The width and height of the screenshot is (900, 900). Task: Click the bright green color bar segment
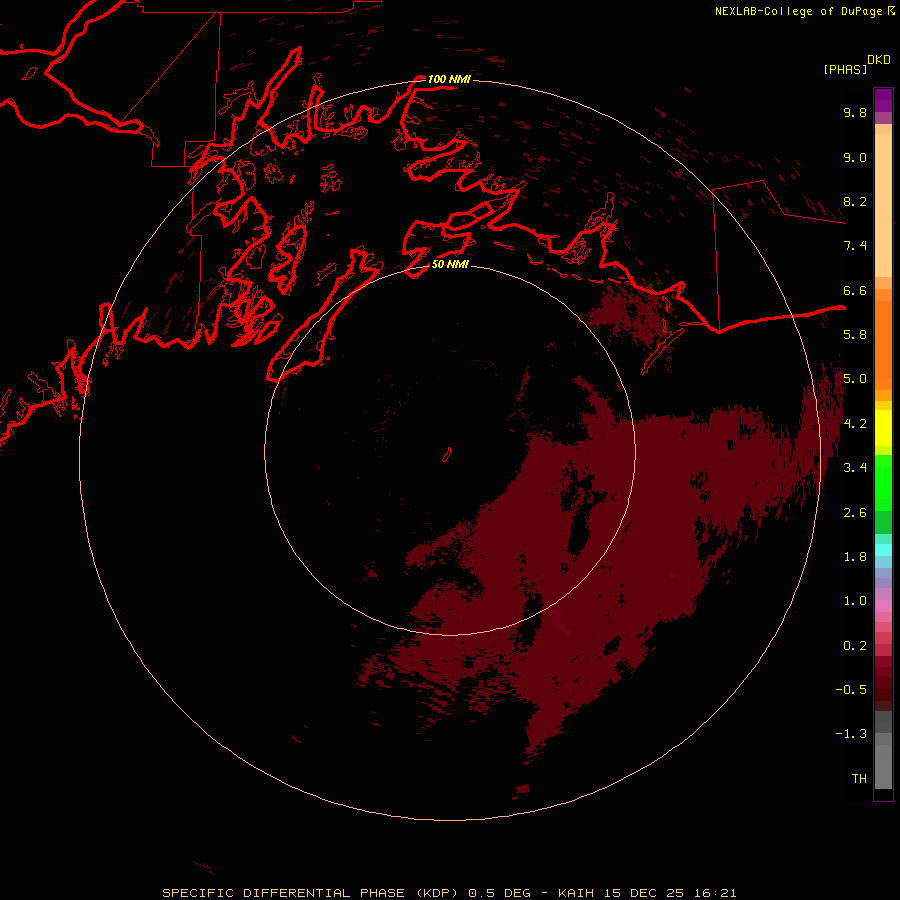click(x=883, y=483)
